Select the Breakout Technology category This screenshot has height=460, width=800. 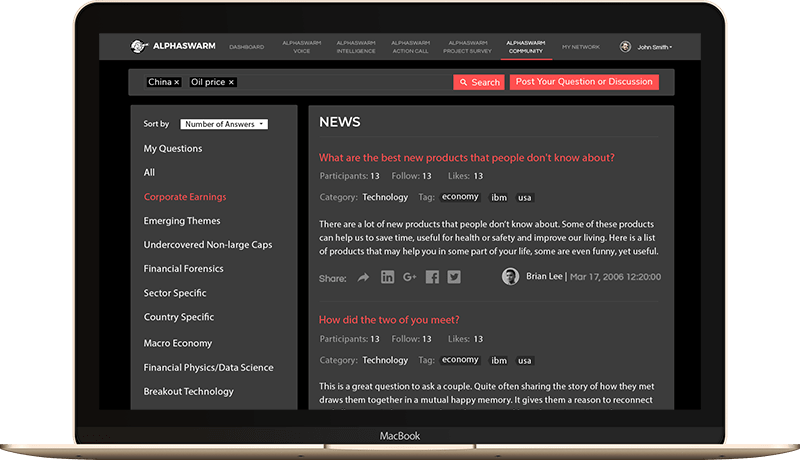pyautogui.click(x=189, y=392)
